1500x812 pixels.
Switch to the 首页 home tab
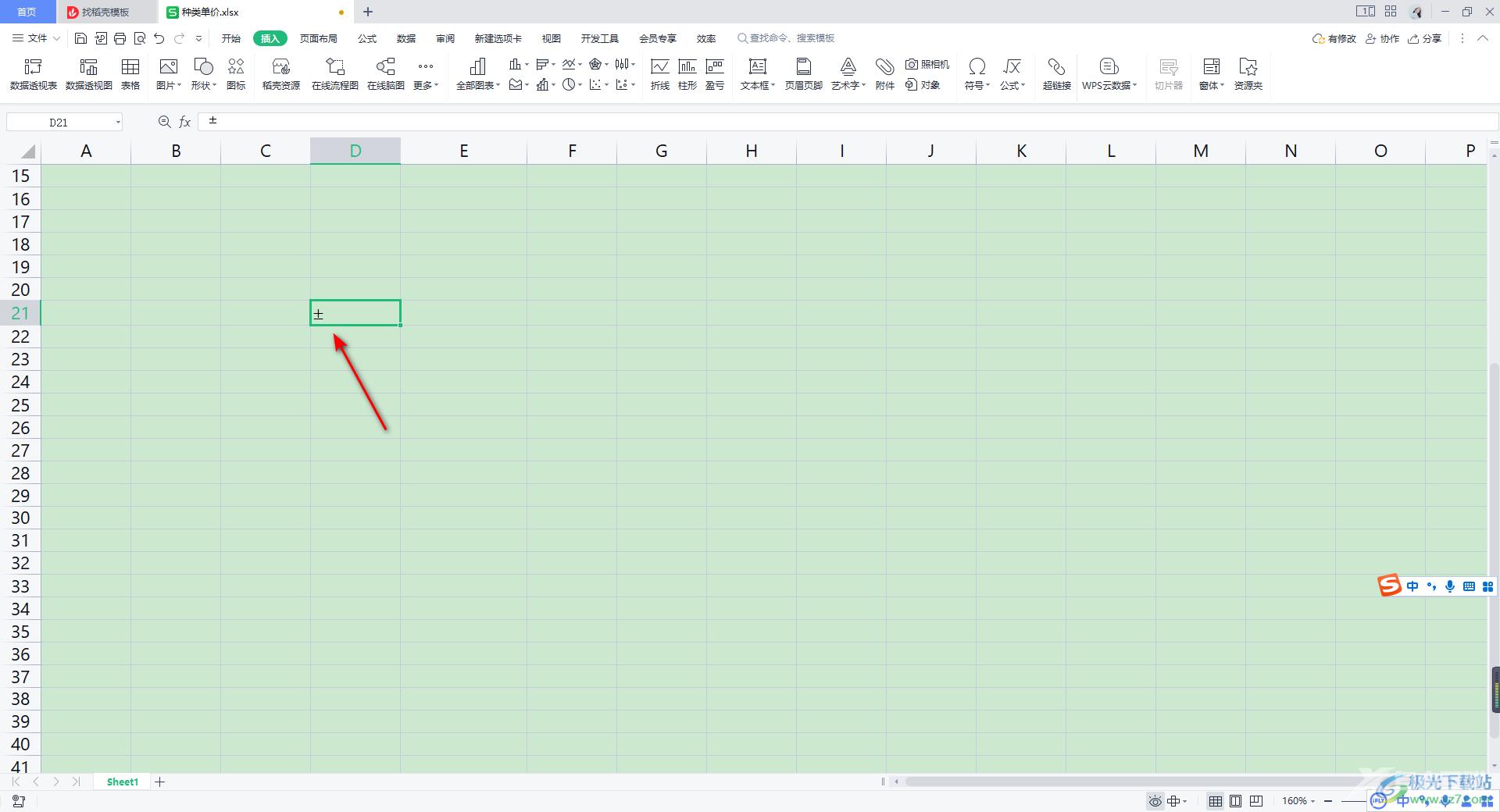pos(27,12)
